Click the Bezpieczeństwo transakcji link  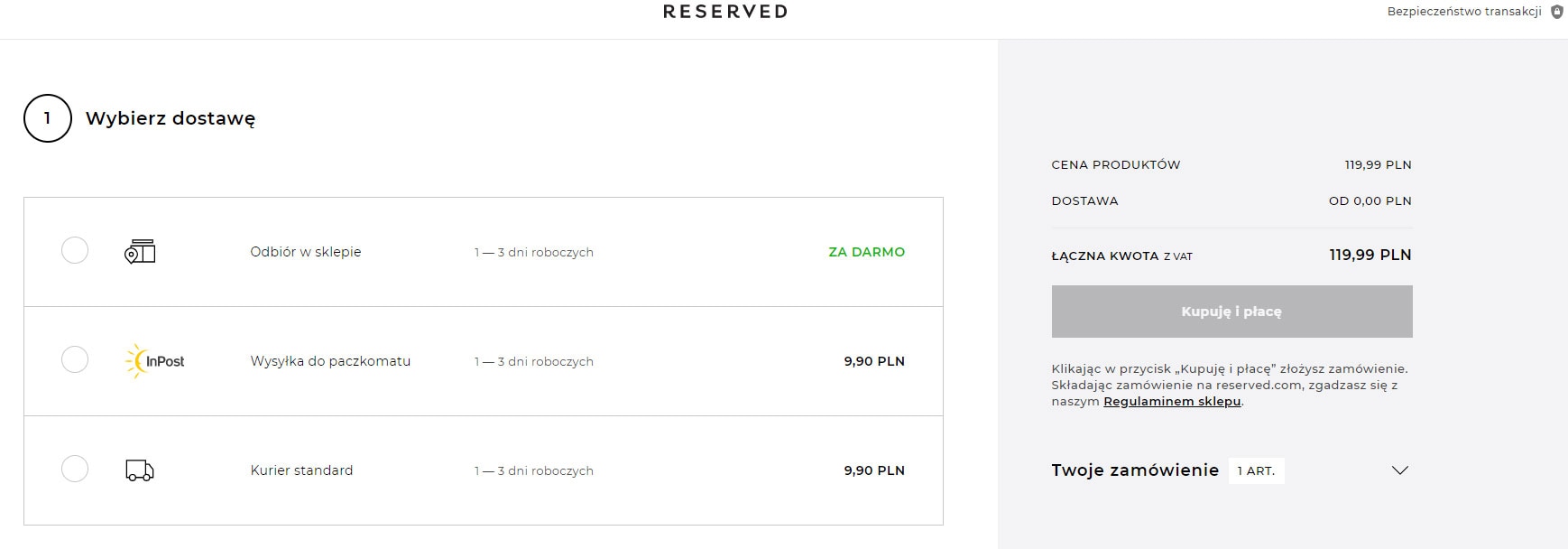(1464, 12)
